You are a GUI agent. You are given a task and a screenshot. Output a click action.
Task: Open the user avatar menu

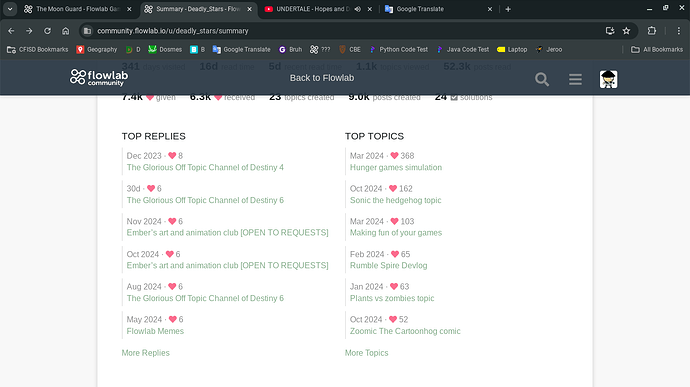click(608, 79)
